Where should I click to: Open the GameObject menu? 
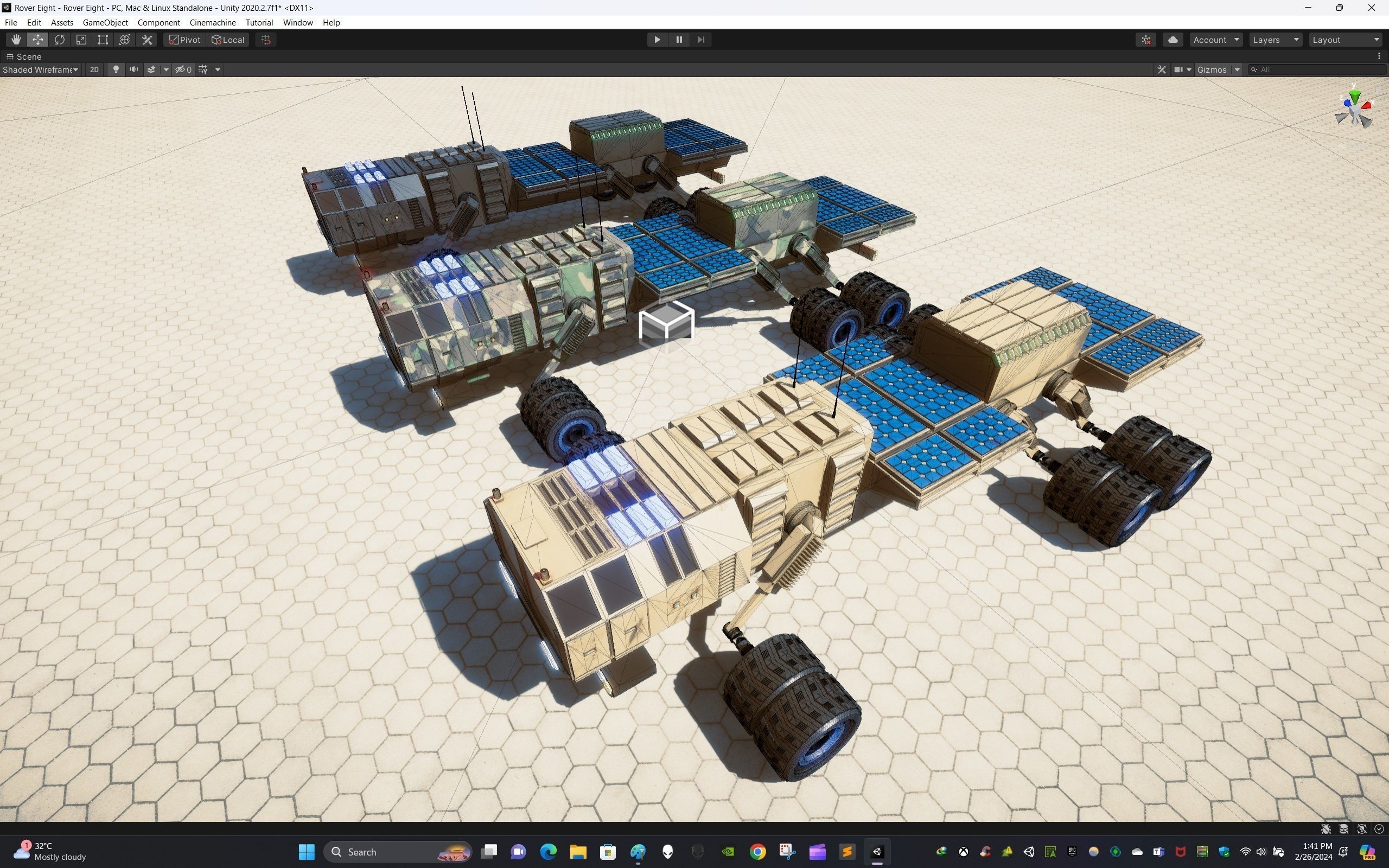coord(105,22)
